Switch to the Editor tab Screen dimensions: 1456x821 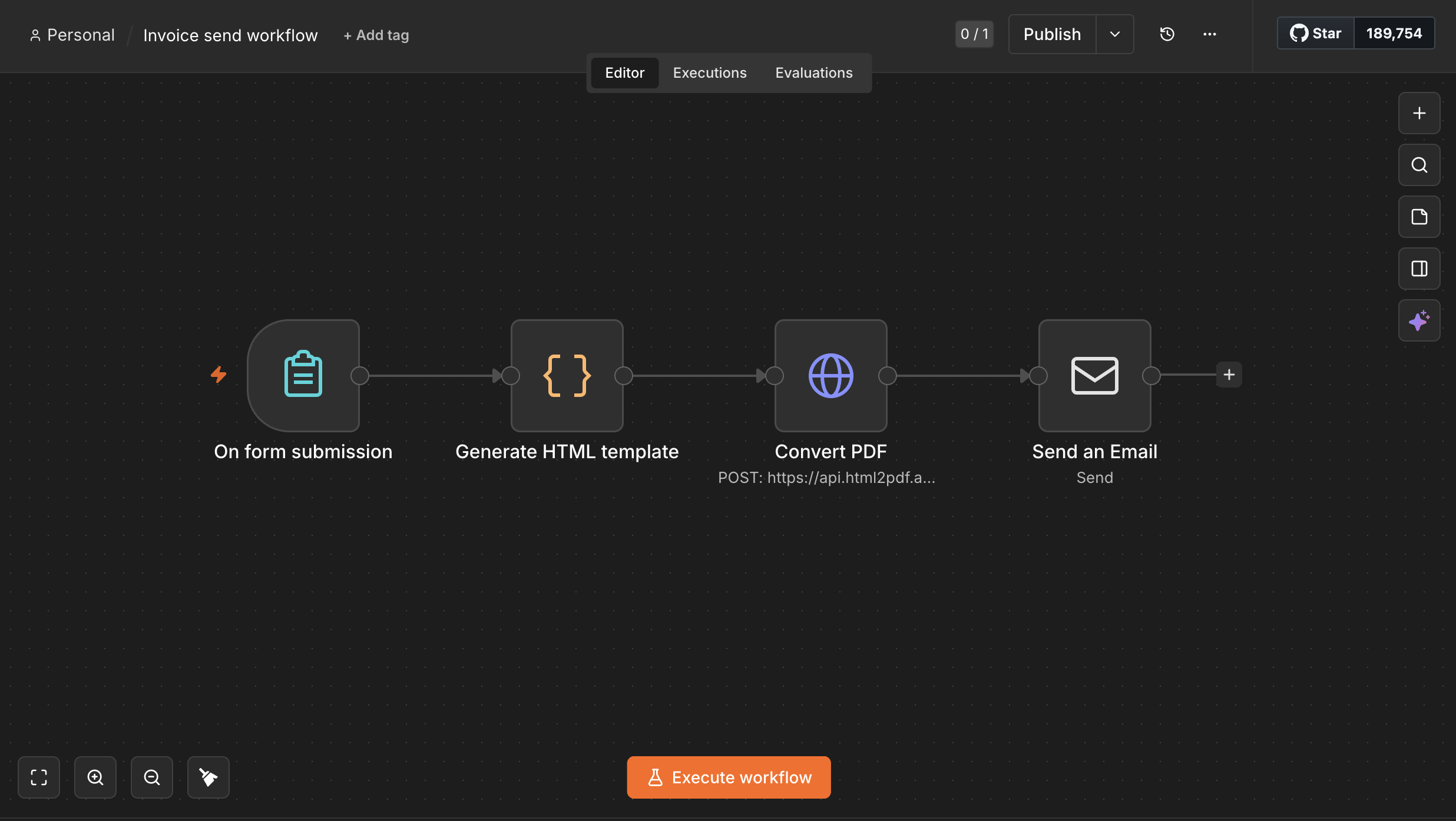(625, 73)
